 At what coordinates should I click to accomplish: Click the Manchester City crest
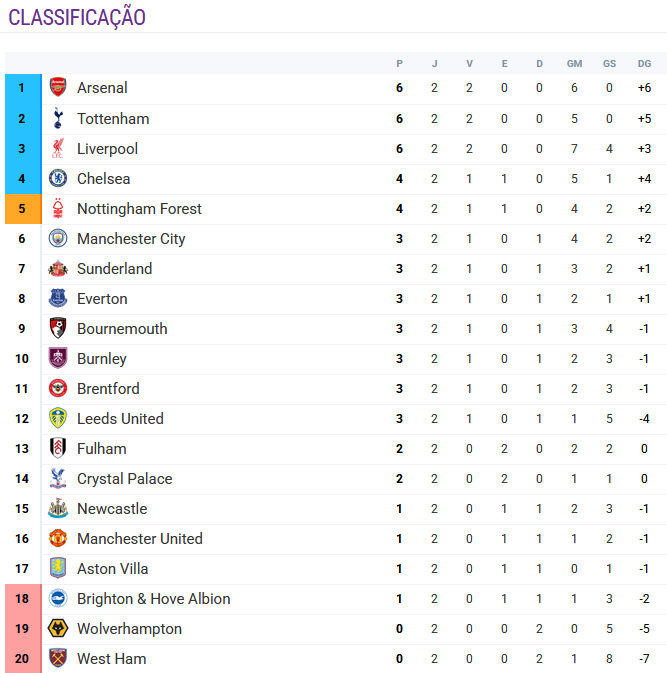(58, 239)
